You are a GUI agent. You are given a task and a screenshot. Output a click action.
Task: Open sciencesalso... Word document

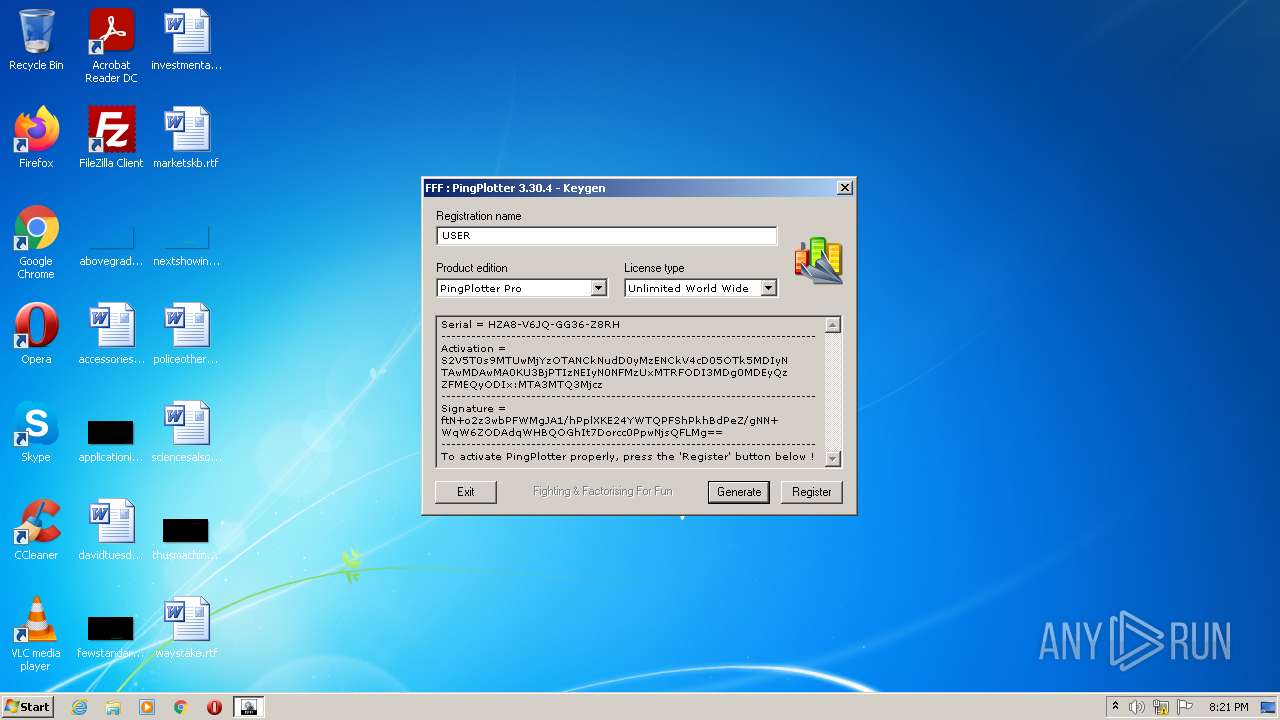point(186,432)
